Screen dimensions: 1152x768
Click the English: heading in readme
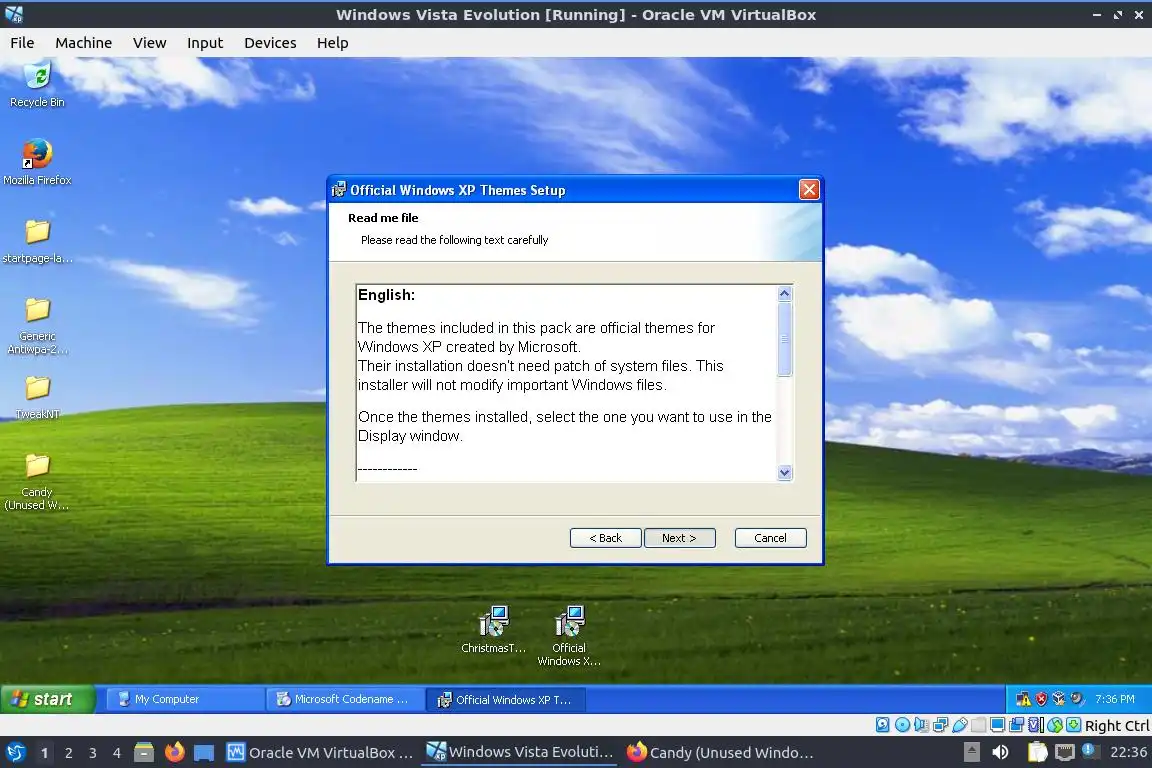point(386,295)
